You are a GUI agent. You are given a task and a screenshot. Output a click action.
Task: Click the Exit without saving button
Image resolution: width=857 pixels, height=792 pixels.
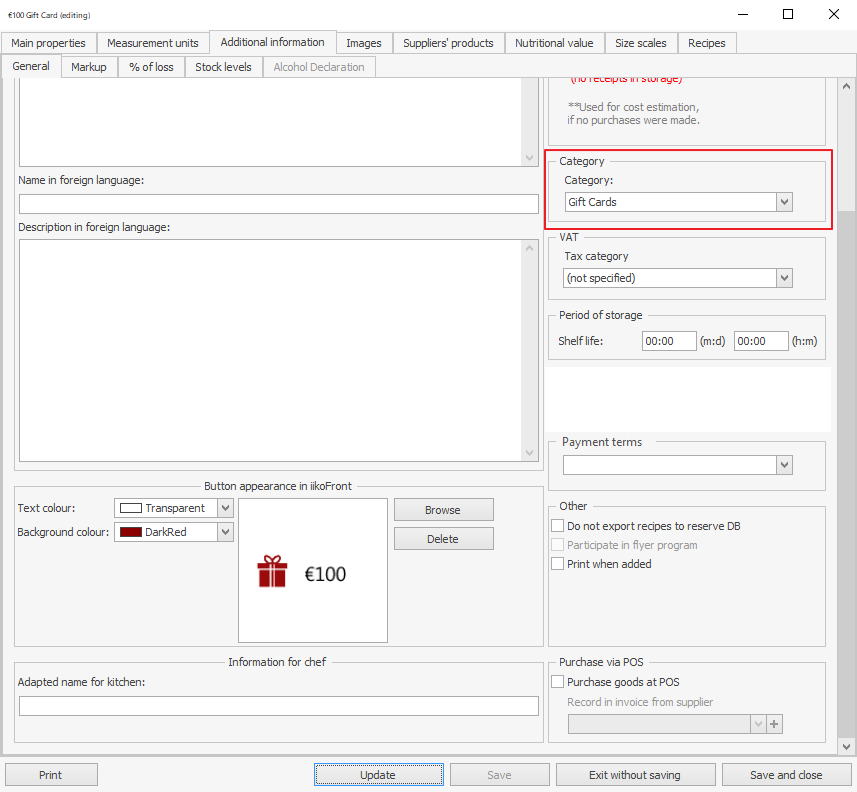(635, 775)
